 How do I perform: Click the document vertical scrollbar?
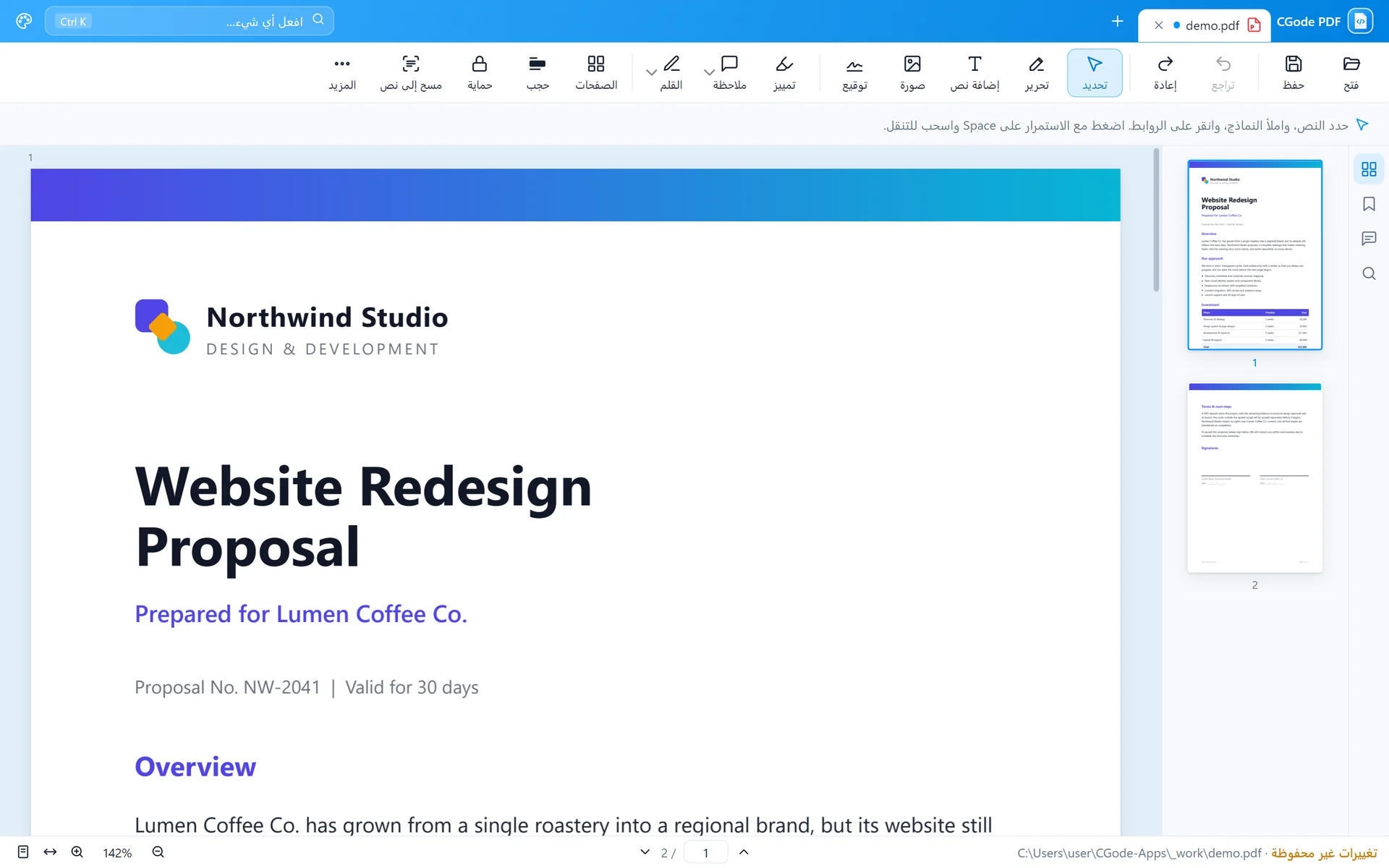pos(1156,220)
